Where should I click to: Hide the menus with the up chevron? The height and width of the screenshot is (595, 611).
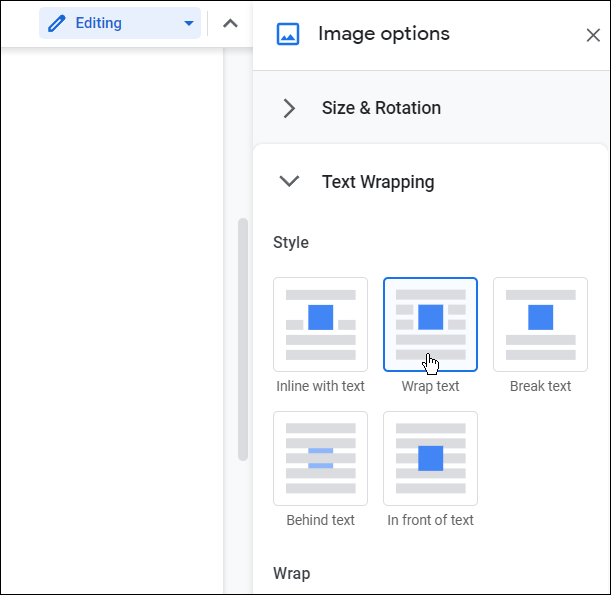[230, 23]
